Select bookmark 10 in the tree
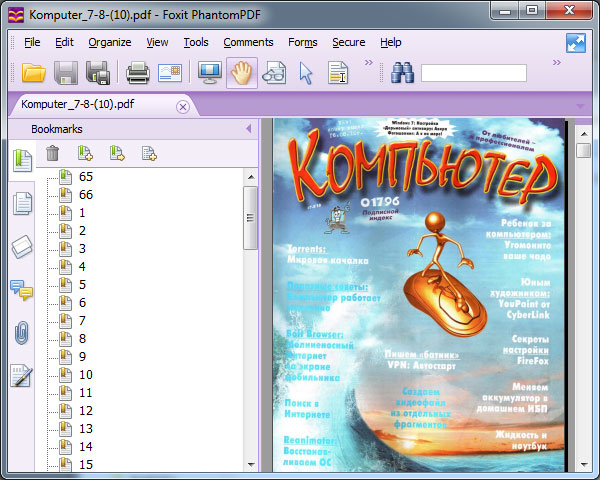This screenshot has height=480, width=600. [x=86, y=375]
